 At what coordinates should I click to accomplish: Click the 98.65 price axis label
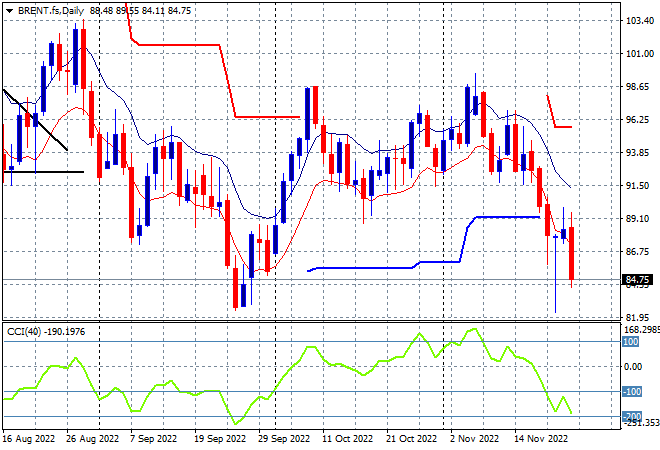pos(638,86)
